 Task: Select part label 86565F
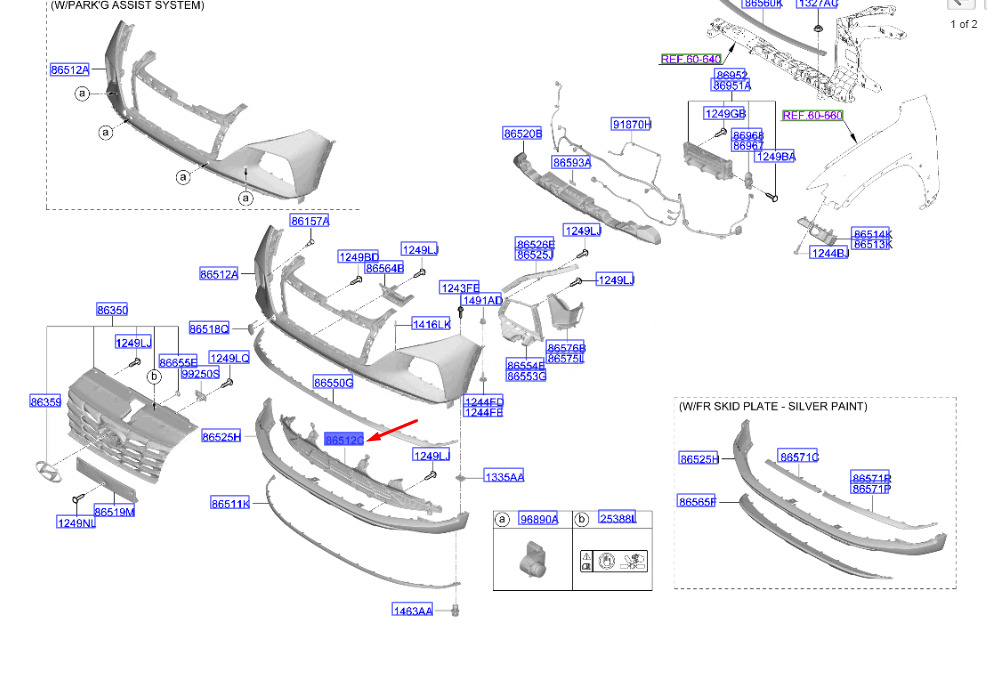697,502
